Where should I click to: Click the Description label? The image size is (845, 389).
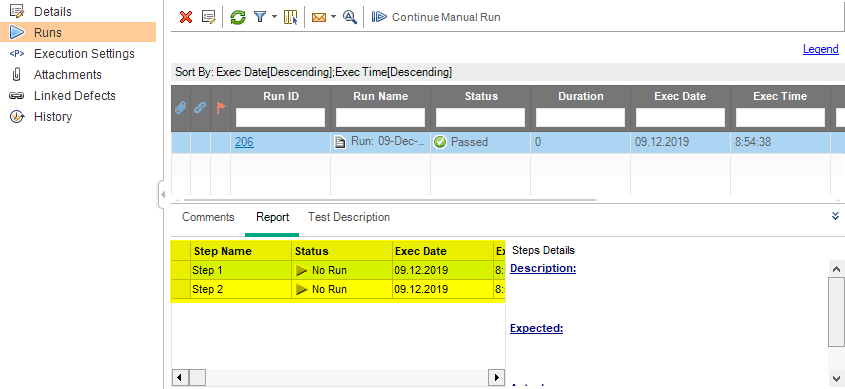tap(543, 268)
